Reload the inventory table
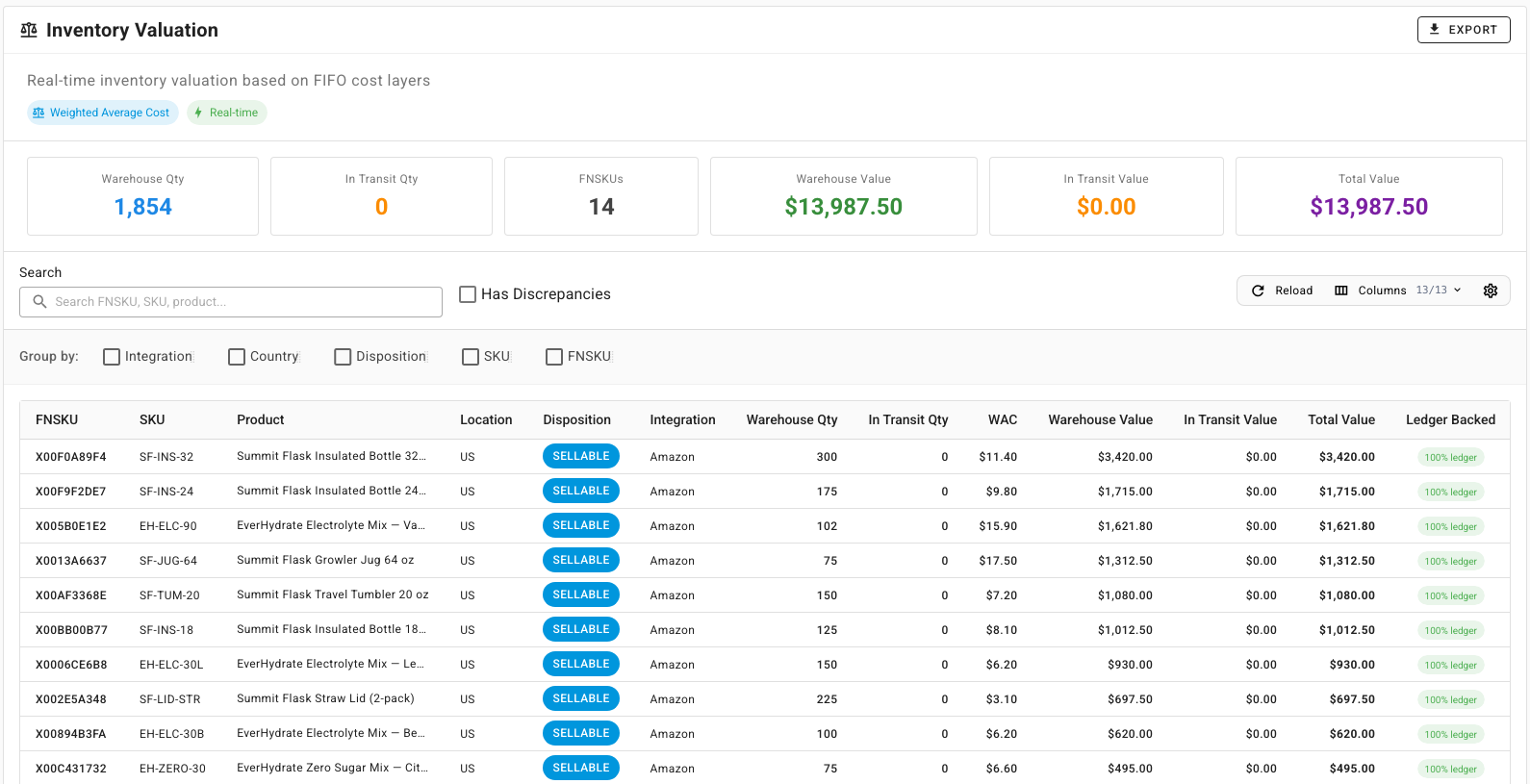 point(1282,291)
